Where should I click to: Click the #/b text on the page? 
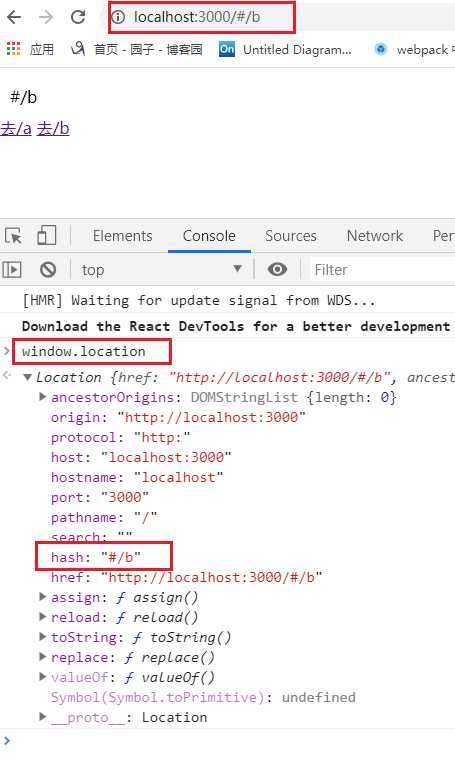click(23, 97)
